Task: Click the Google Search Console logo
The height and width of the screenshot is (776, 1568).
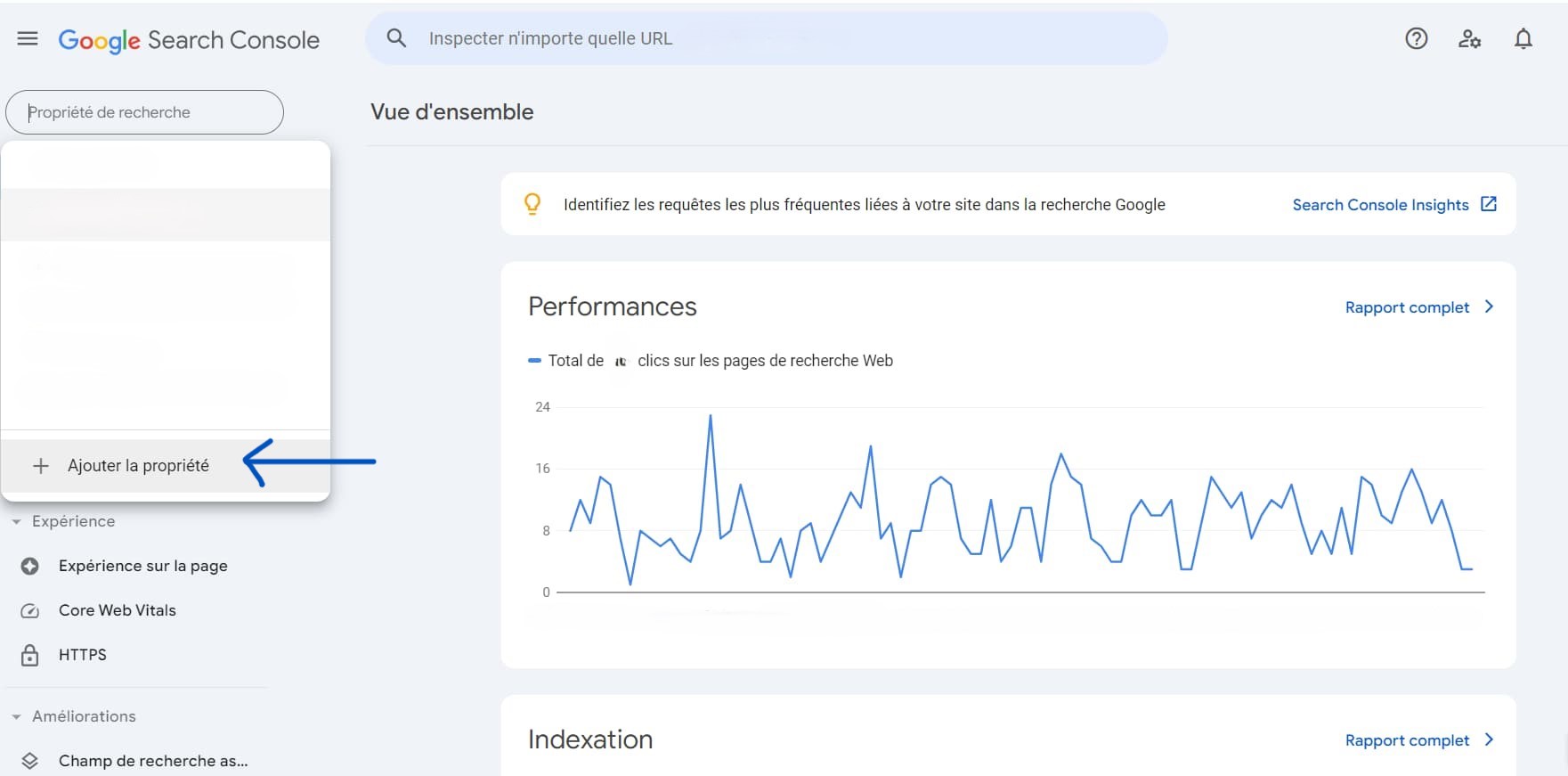Action: (x=189, y=40)
